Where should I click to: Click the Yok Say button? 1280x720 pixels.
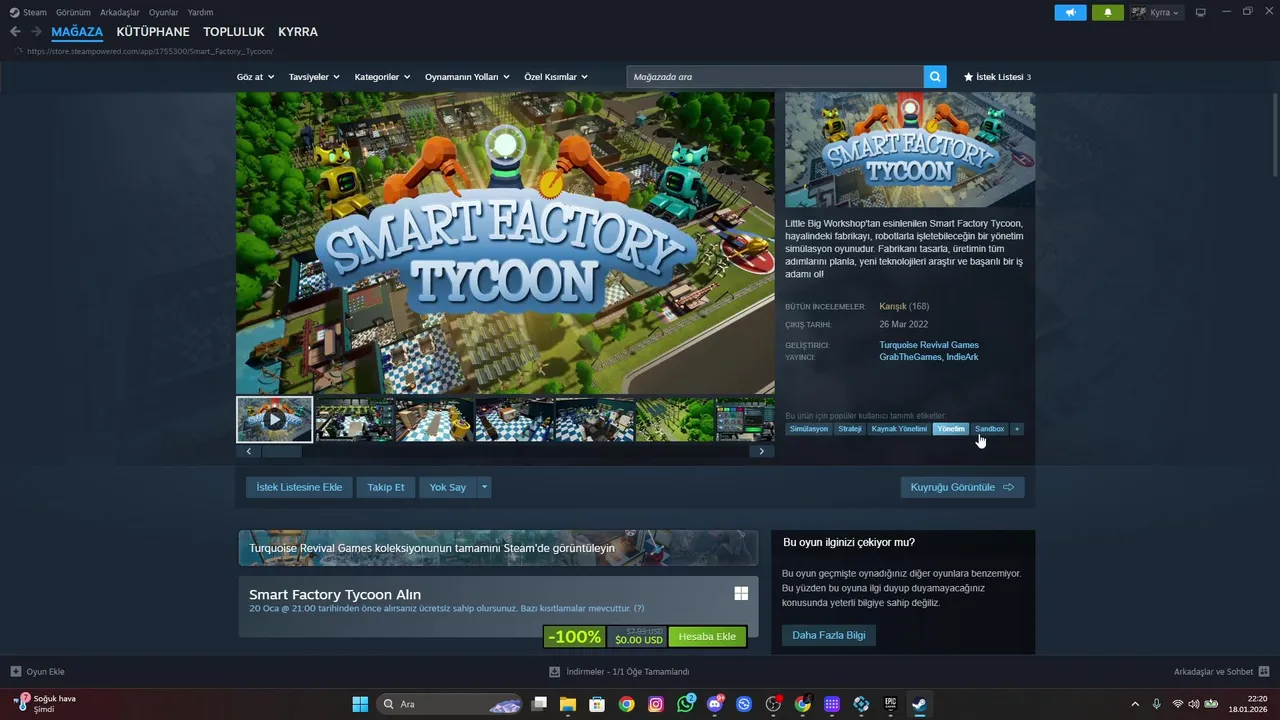pyautogui.click(x=448, y=487)
